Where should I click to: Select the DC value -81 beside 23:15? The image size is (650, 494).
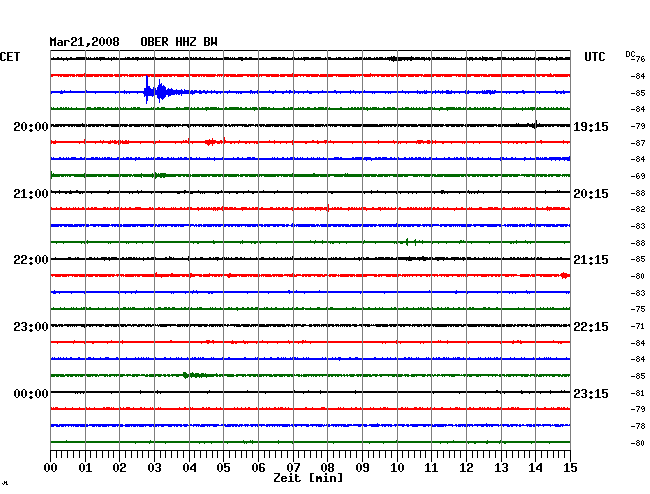click(x=638, y=393)
